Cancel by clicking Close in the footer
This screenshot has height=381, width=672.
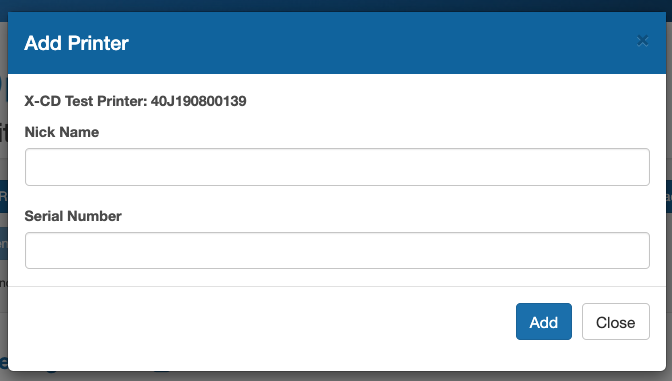pyautogui.click(x=615, y=321)
